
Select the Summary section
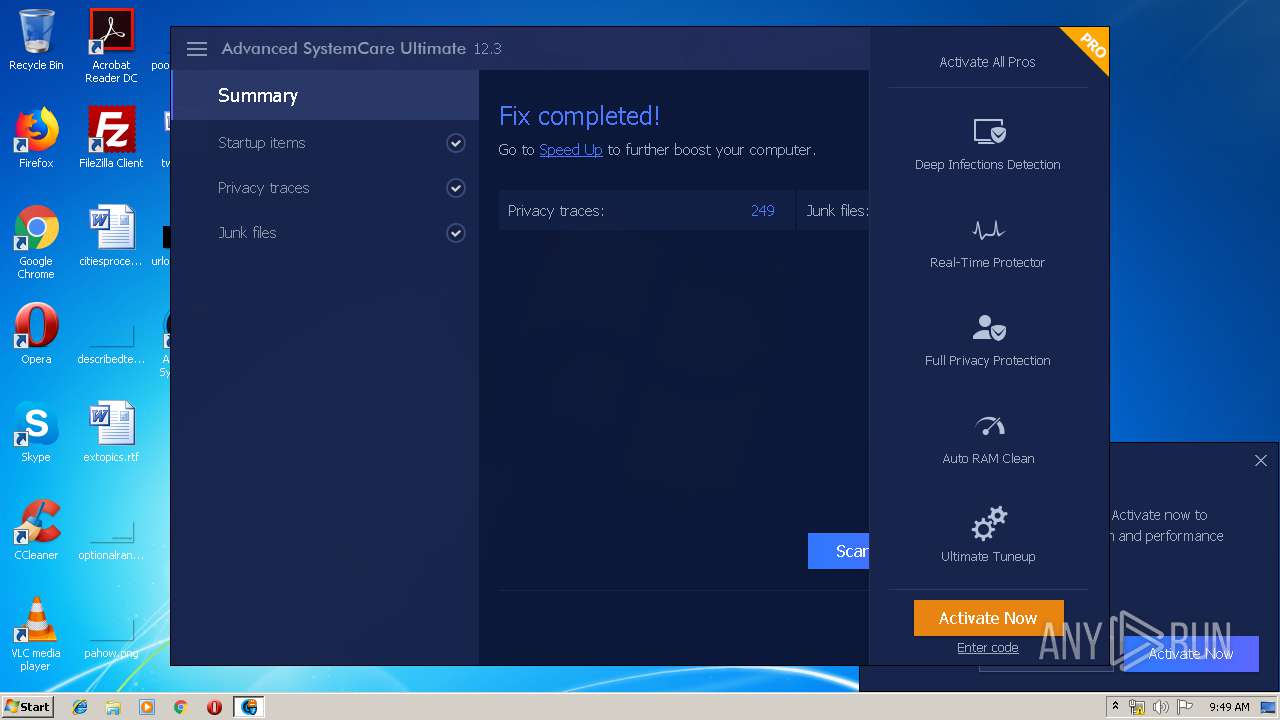(325, 95)
